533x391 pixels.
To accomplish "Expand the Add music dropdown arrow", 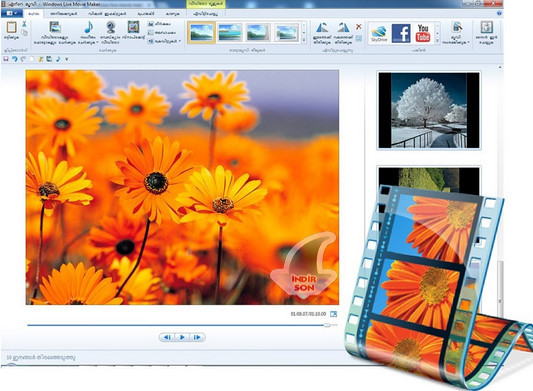I will coord(97,43).
